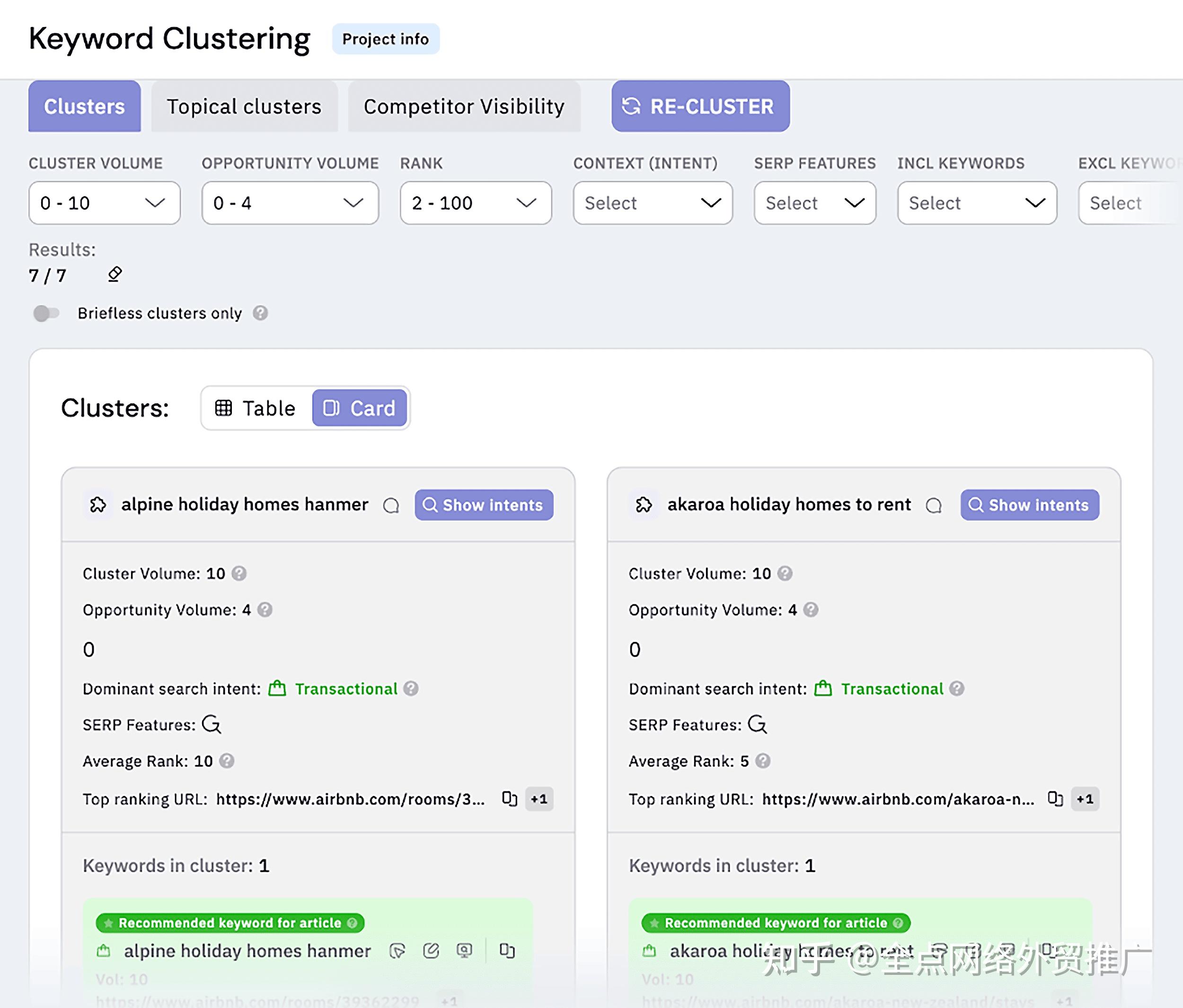Open Excl Keywords select dropdown
Image resolution: width=1183 pixels, height=1008 pixels.
pyautogui.click(x=1130, y=203)
